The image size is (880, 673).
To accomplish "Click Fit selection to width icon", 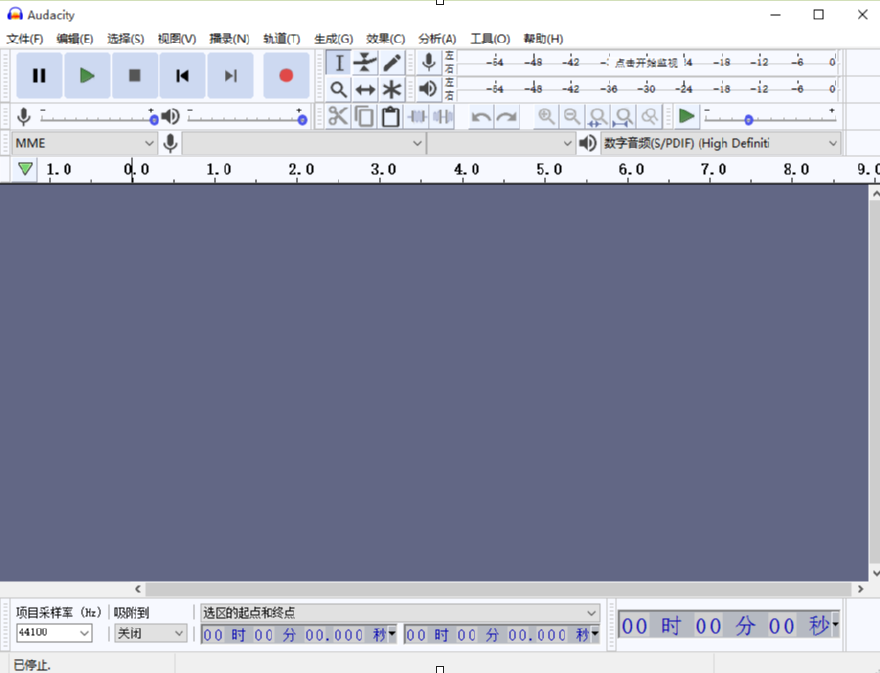I will pyautogui.click(x=598, y=117).
